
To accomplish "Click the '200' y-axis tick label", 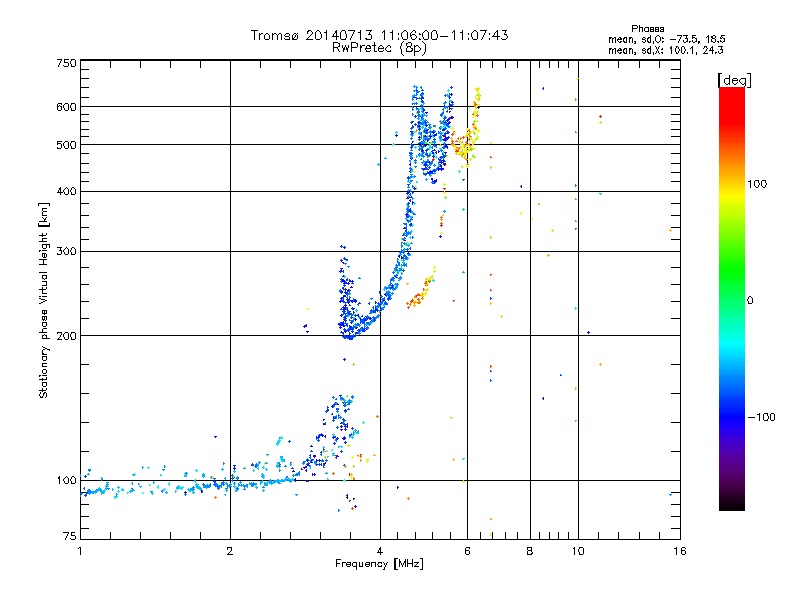I will tap(67, 336).
